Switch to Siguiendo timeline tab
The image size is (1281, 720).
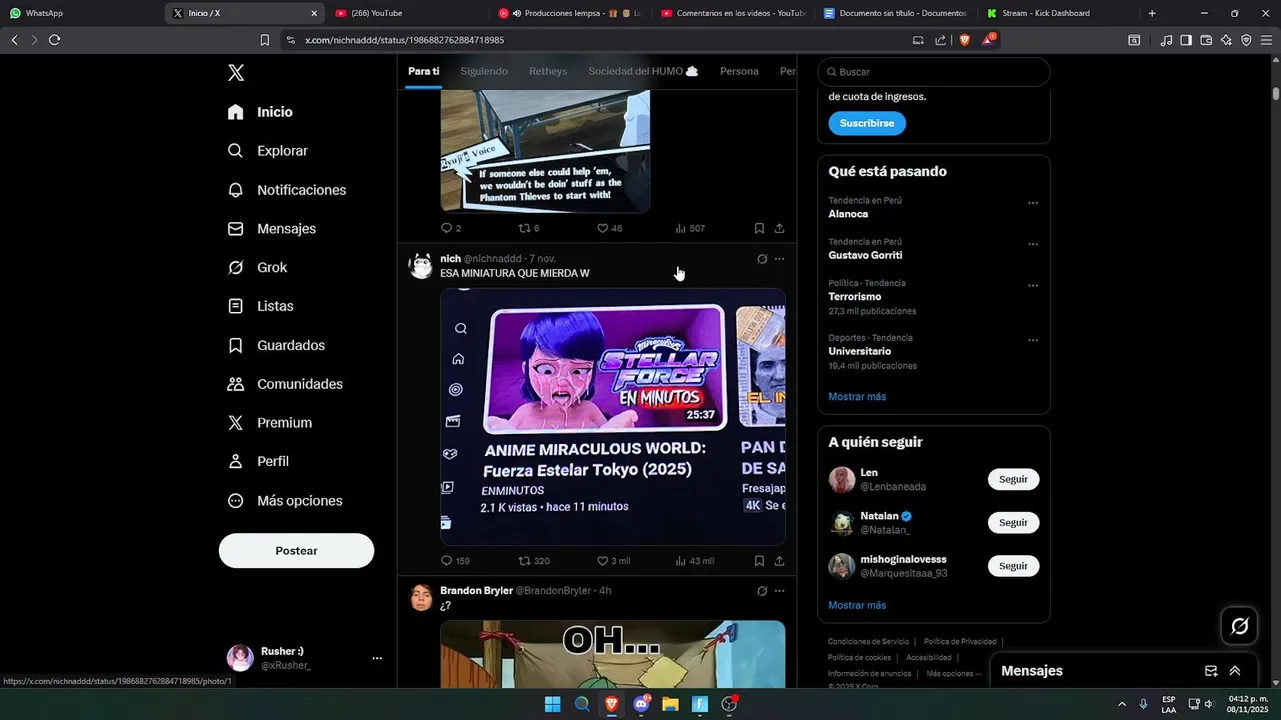pyautogui.click(x=484, y=71)
